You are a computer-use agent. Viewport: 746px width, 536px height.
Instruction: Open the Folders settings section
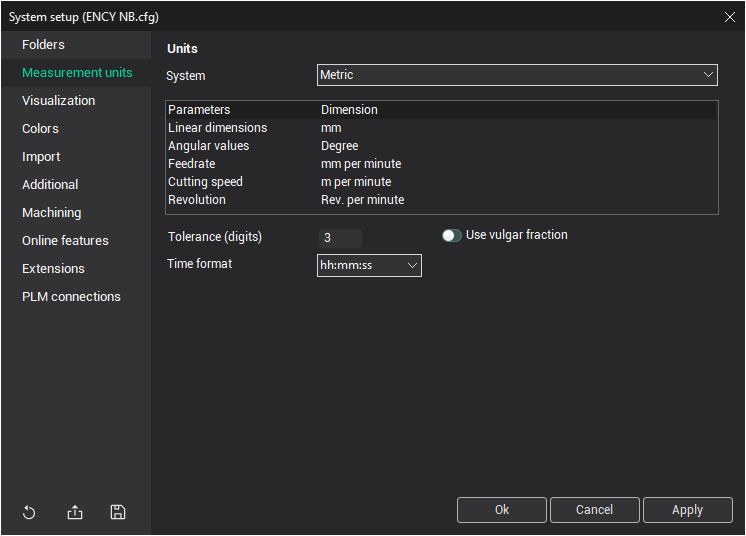pos(44,45)
